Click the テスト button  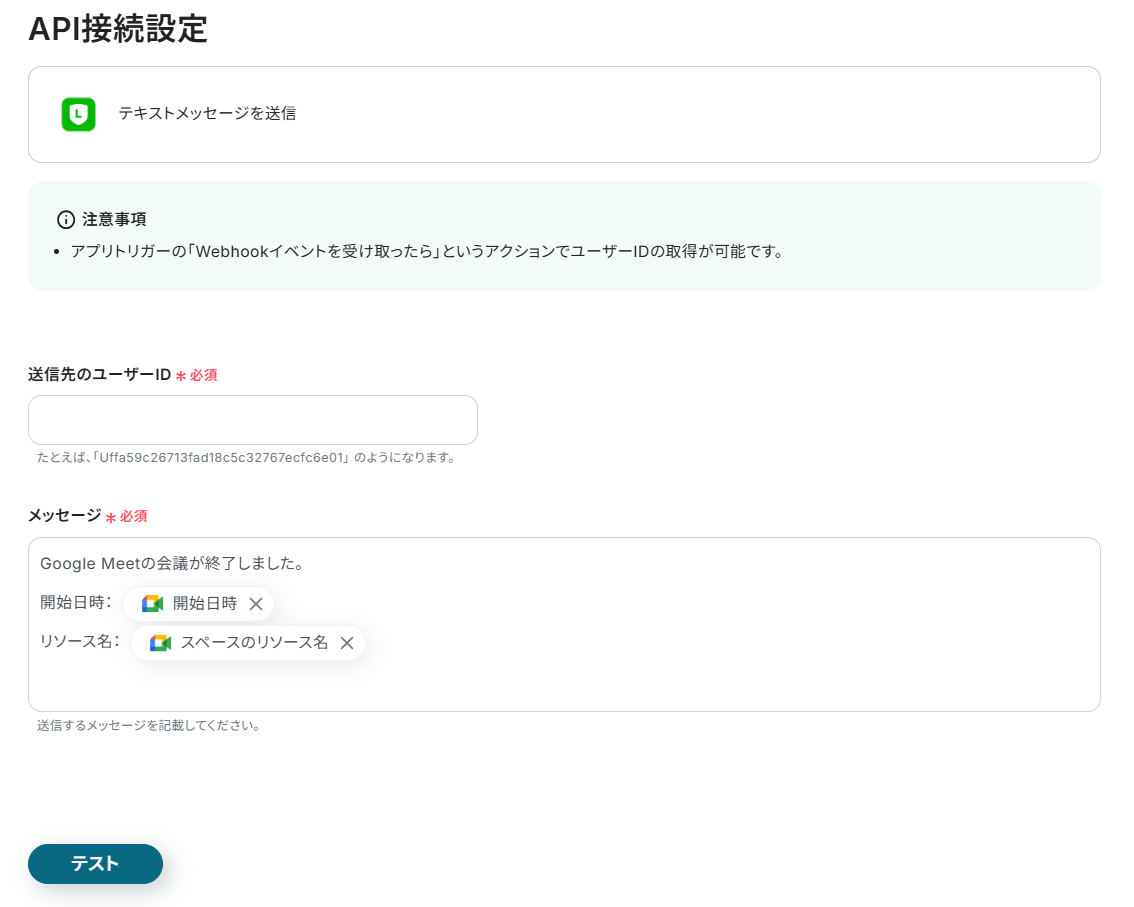[x=95, y=864]
